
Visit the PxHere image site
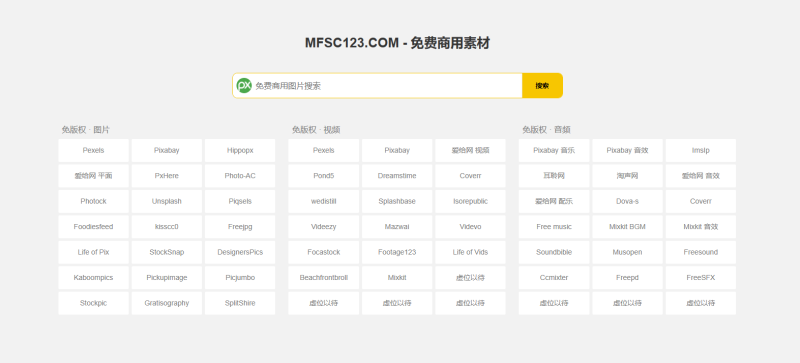(167, 176)
